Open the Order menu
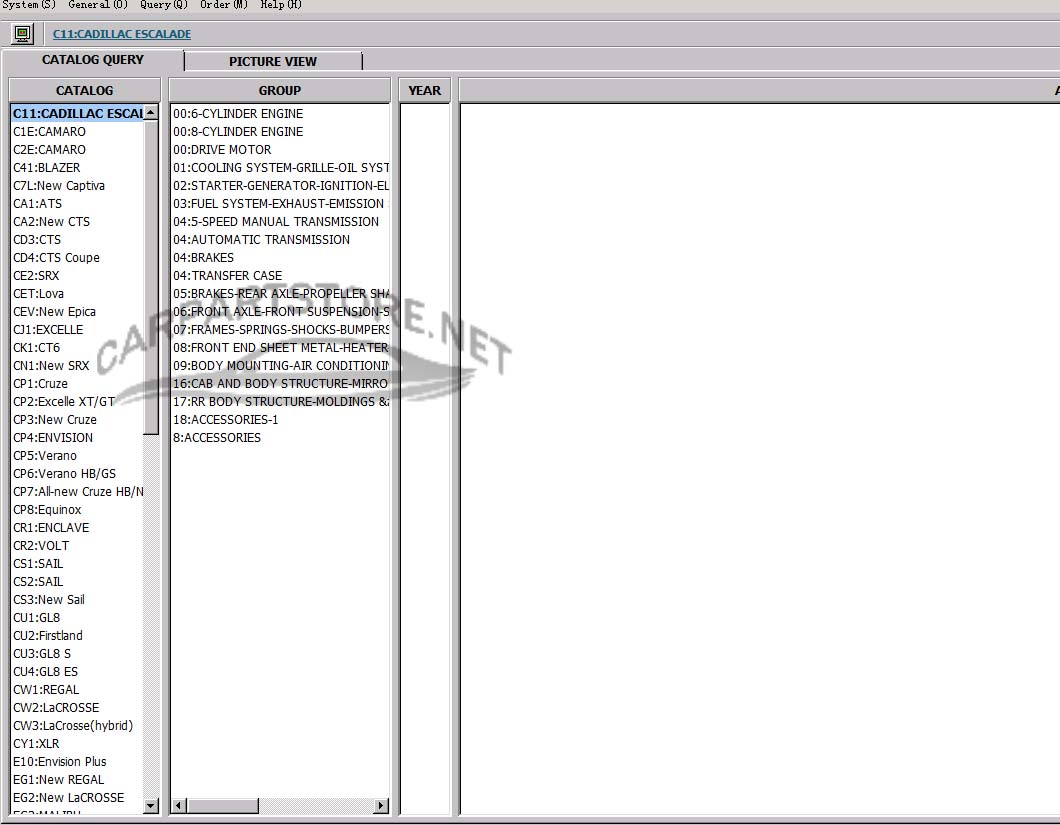Viewport: 1060px width, 825px height. tap(223, 5)
